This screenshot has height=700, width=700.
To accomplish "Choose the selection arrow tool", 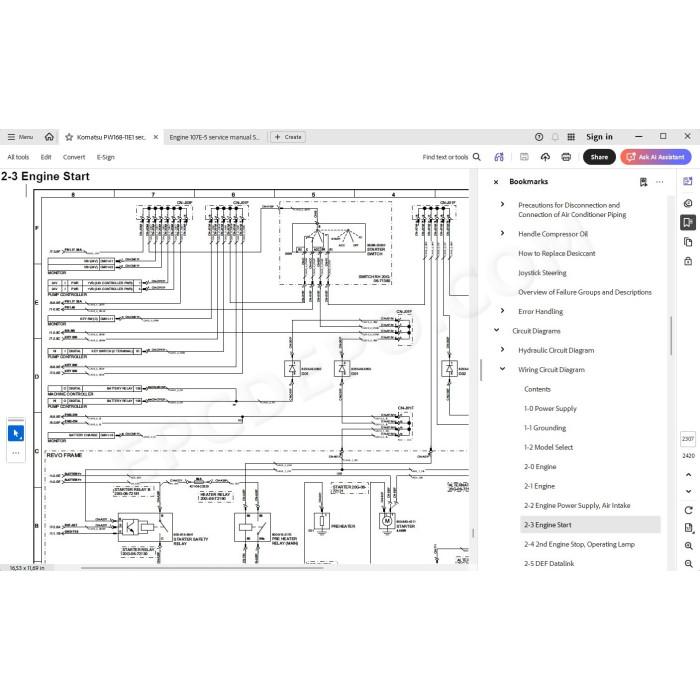I will tap(16, 433).
